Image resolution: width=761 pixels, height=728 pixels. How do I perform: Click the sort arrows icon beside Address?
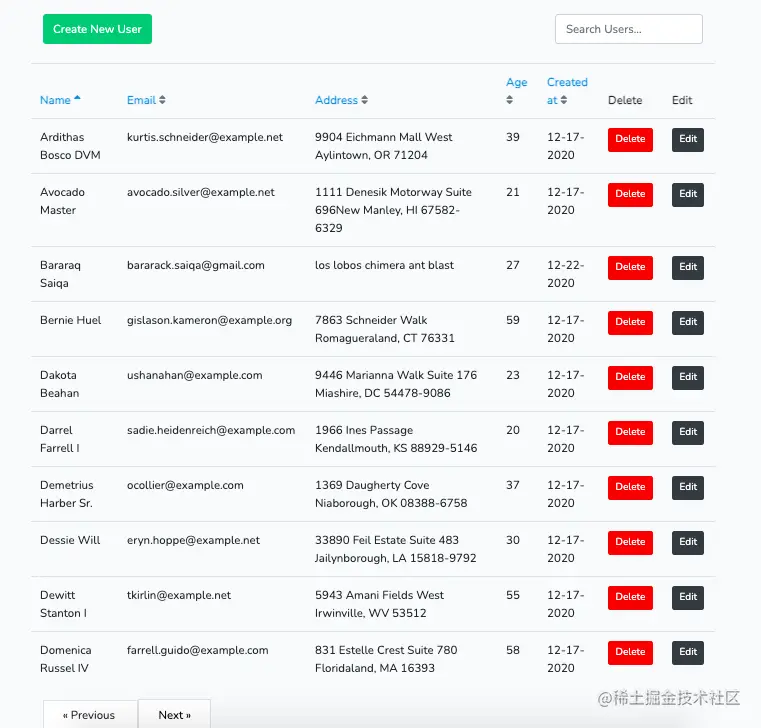coord(364,100)
